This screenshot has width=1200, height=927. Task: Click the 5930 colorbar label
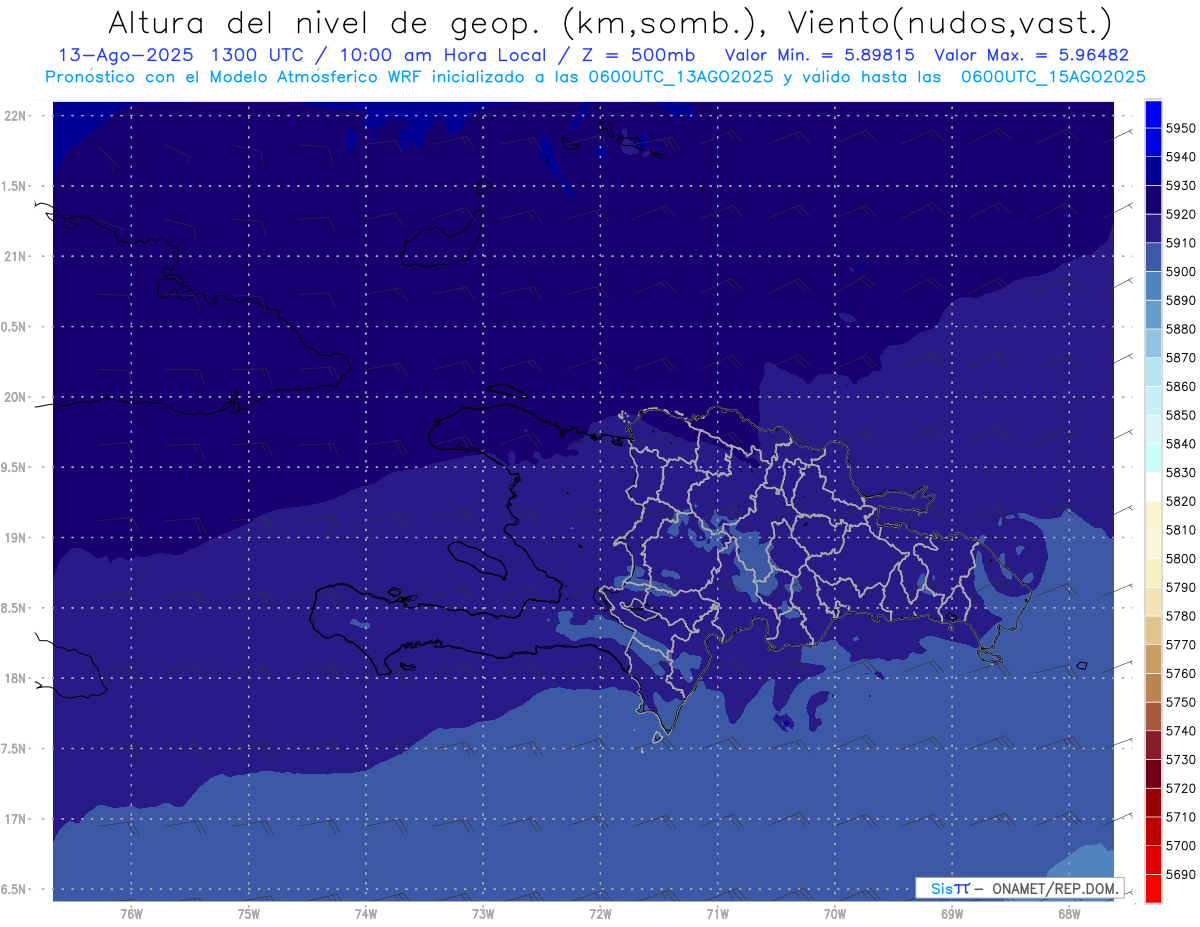click(1180, 185)
